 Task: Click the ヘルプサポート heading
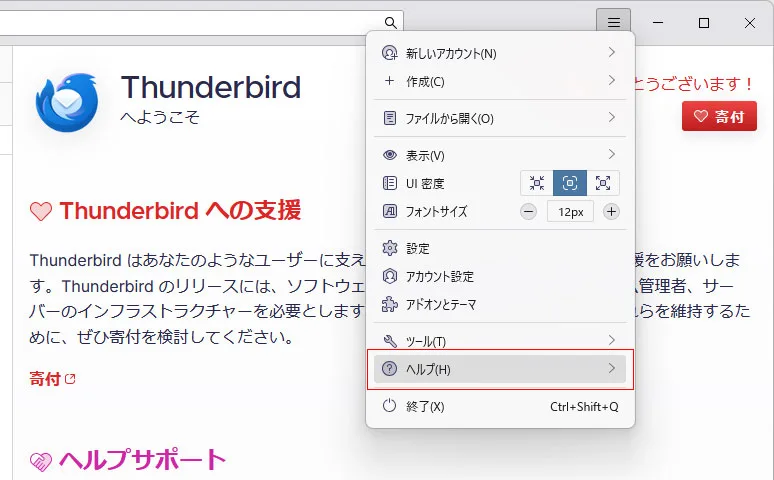pyautogui.click(x=142, y=460)
